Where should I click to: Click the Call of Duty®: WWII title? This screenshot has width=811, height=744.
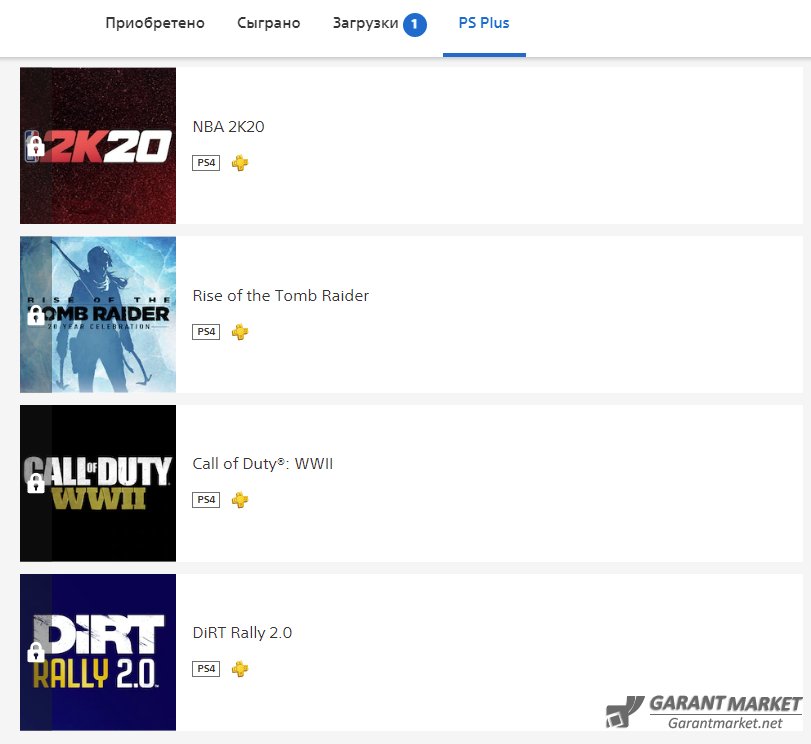point(263,464)
